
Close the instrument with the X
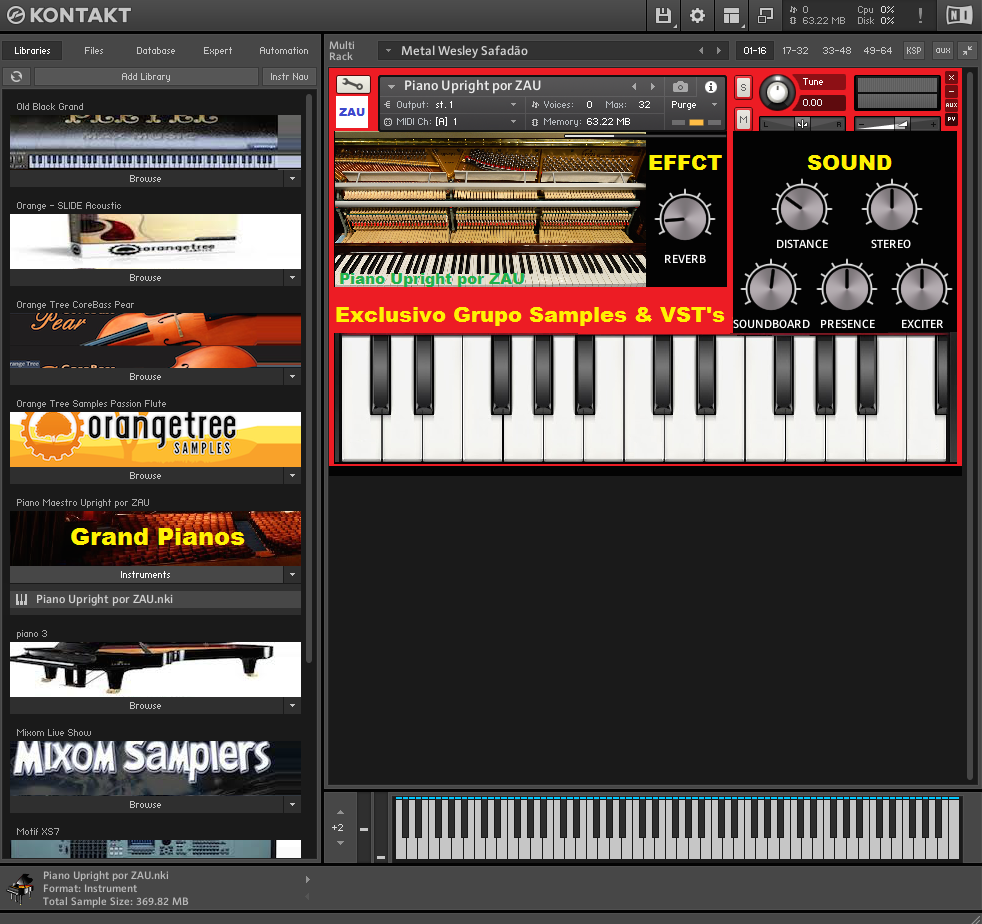click(x=951, y=77)
